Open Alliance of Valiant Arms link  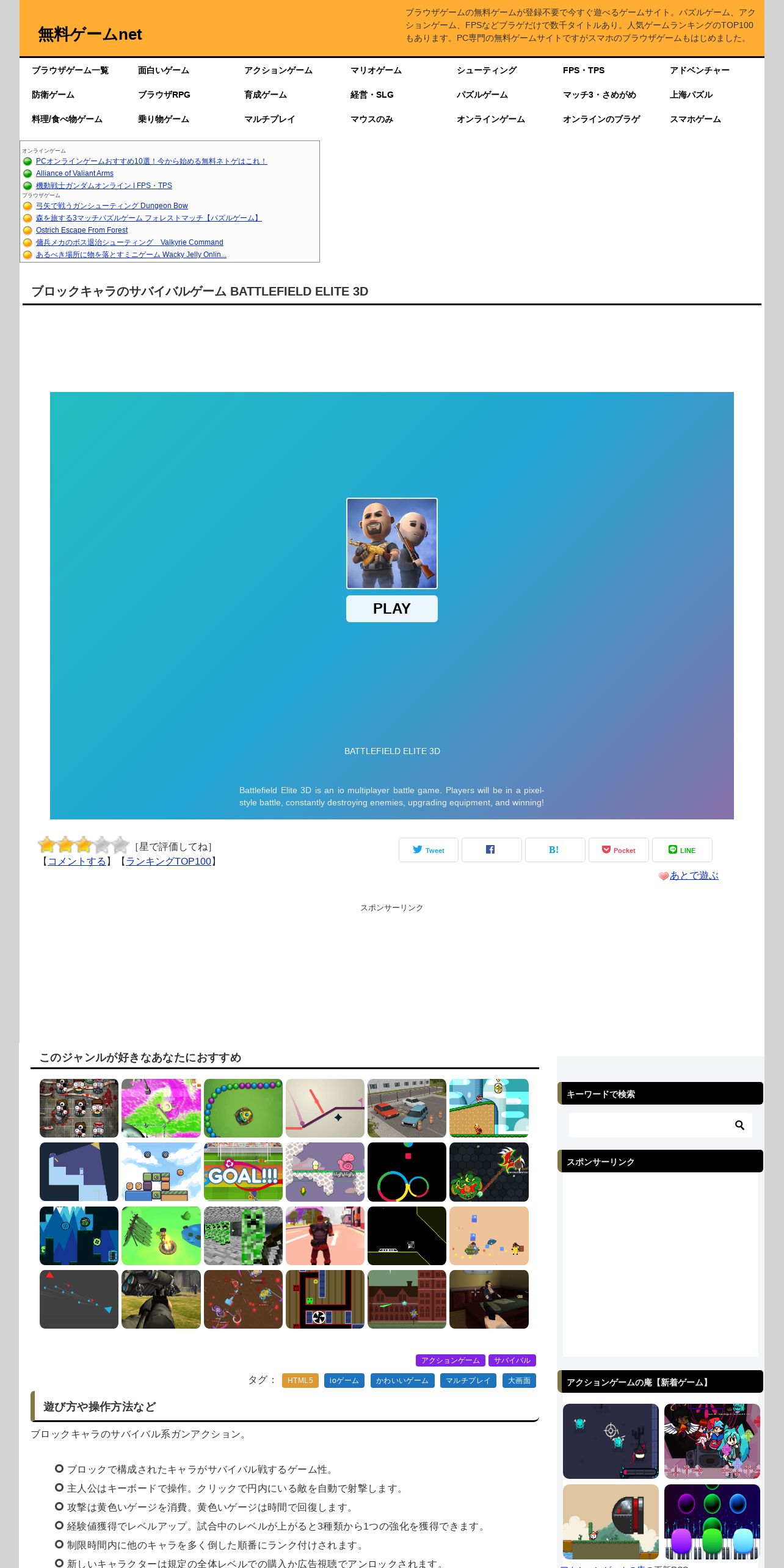point(74,173)
